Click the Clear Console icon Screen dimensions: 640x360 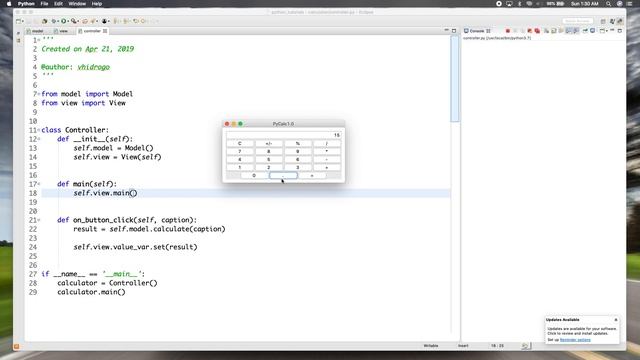point(547,31)
